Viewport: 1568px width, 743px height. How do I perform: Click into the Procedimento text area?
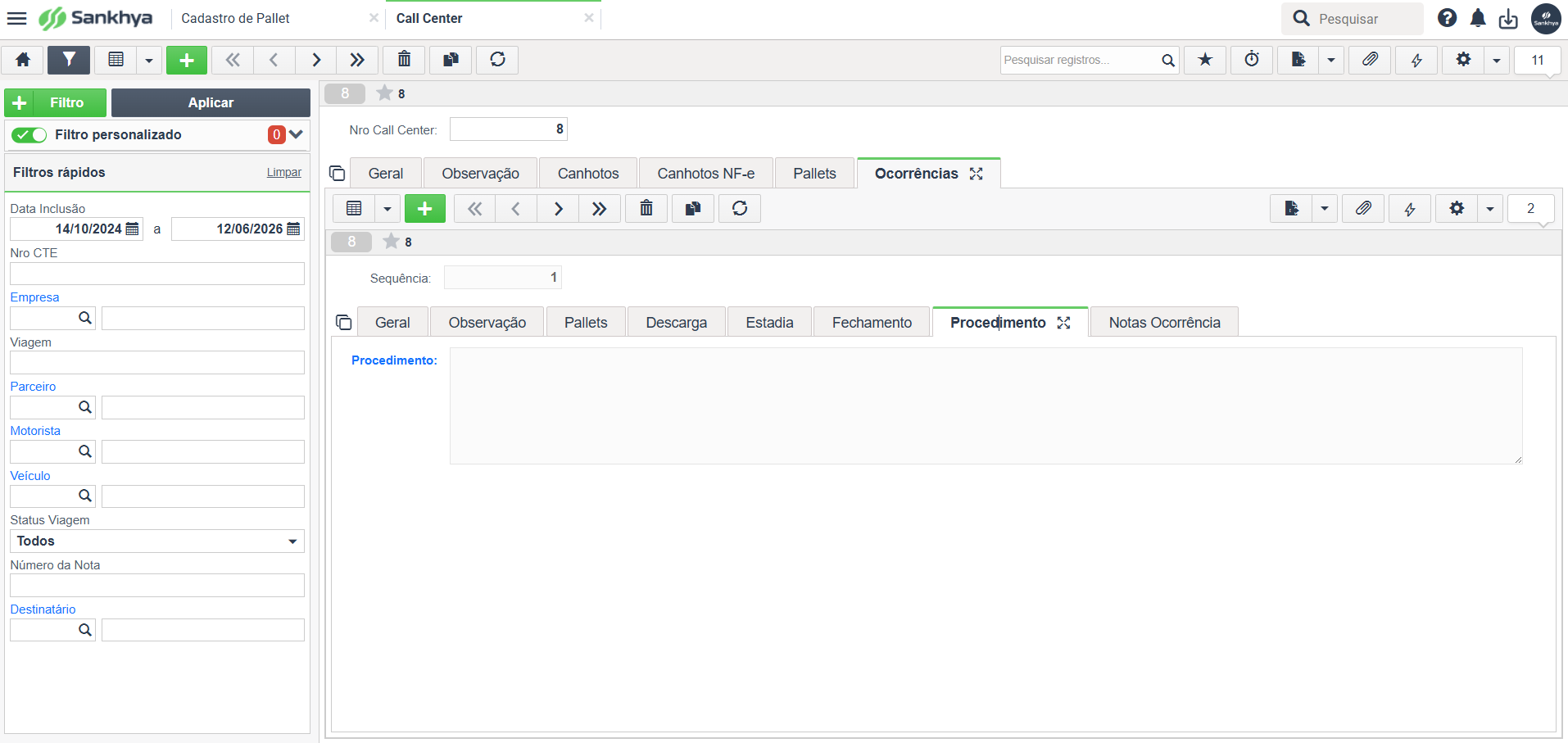point(986,405)
